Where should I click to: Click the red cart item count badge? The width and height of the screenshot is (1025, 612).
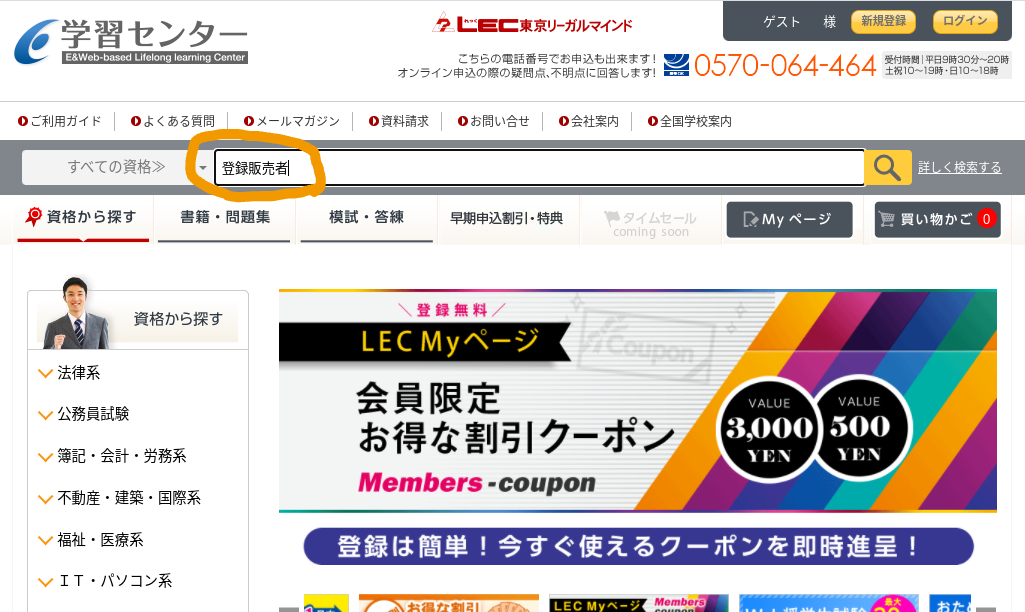tap(986, 219)
